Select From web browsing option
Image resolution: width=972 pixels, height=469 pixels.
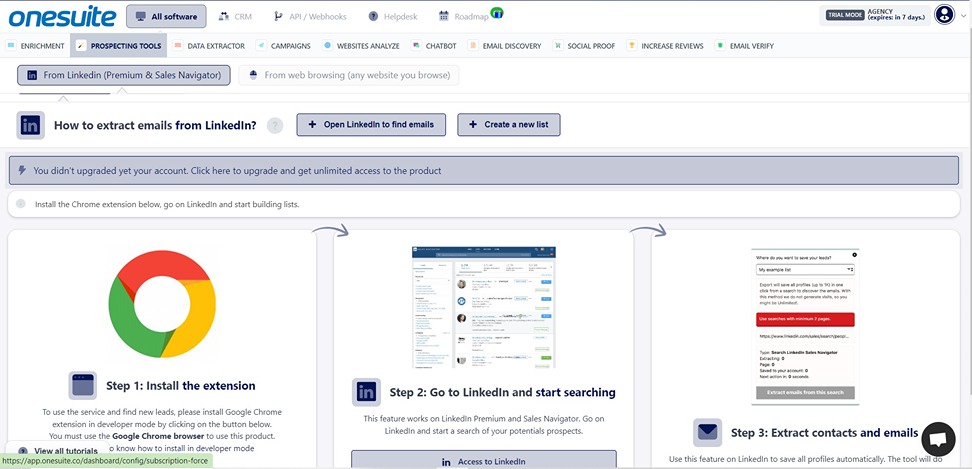[x=349, y=76]
